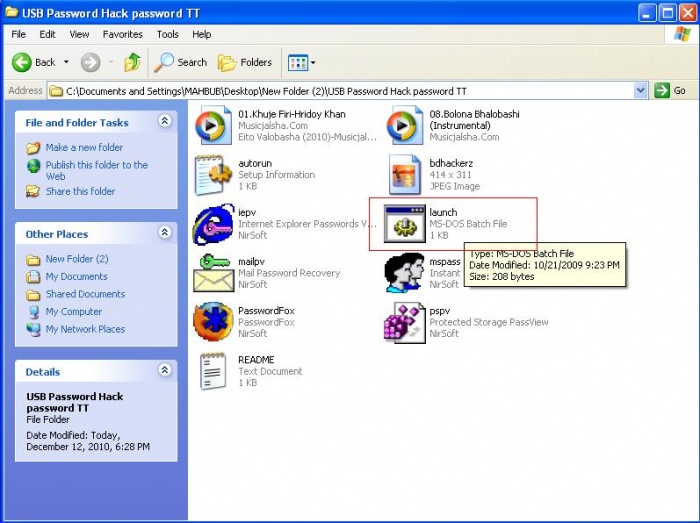700x523 pixels.
Task: Open My Network Places link
Action: point(85,329)
